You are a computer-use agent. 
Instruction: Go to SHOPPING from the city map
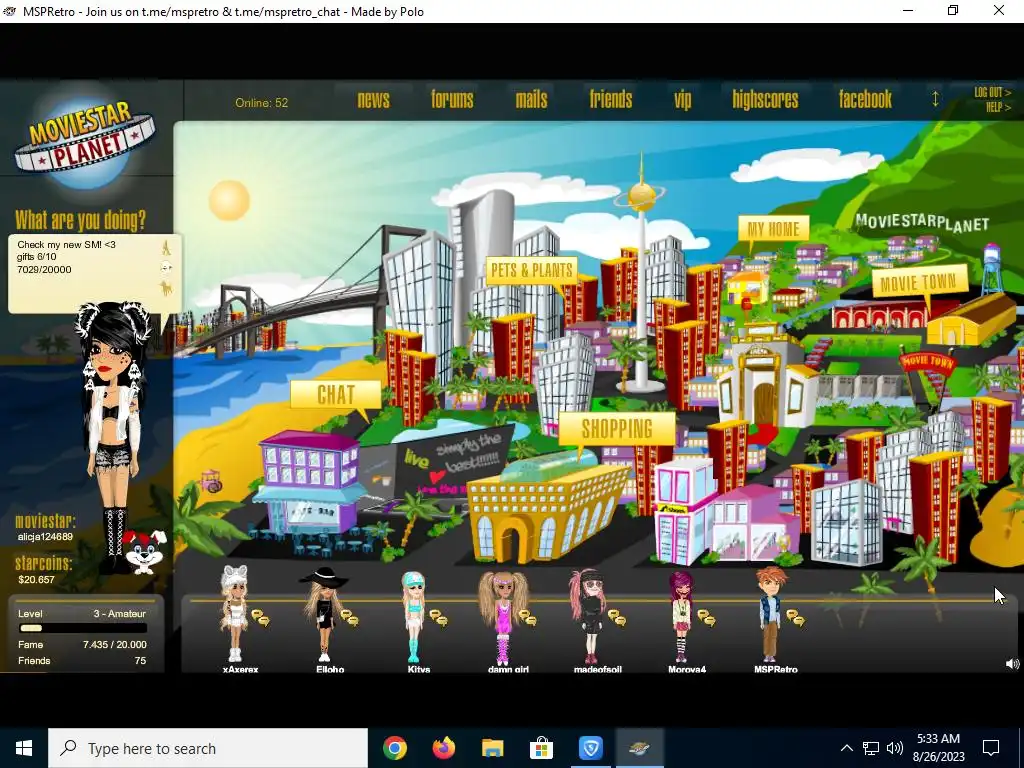(617, 429)
